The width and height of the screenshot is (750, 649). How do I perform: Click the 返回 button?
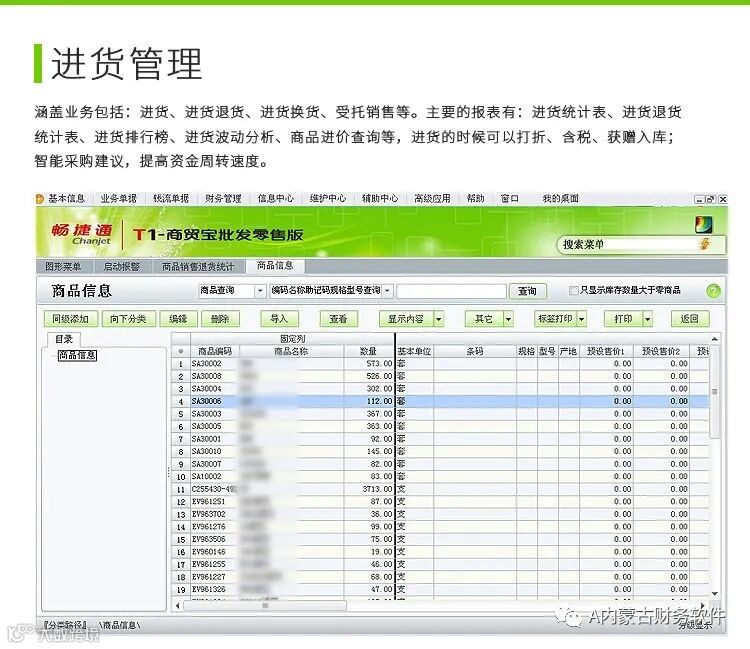689,319
